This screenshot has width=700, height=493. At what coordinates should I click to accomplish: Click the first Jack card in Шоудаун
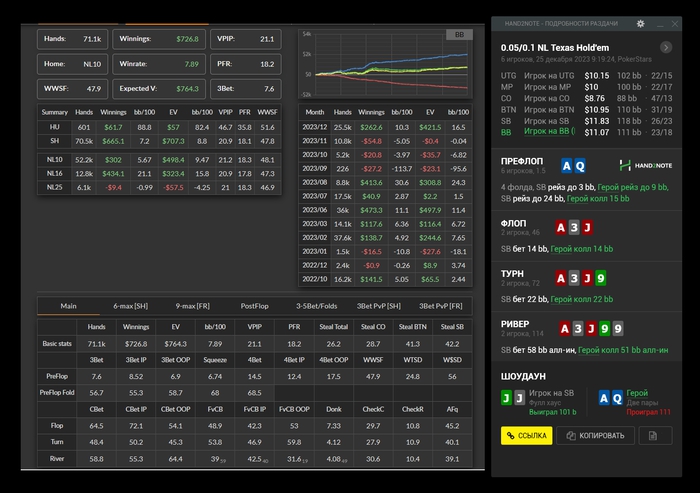coord(507,398)
